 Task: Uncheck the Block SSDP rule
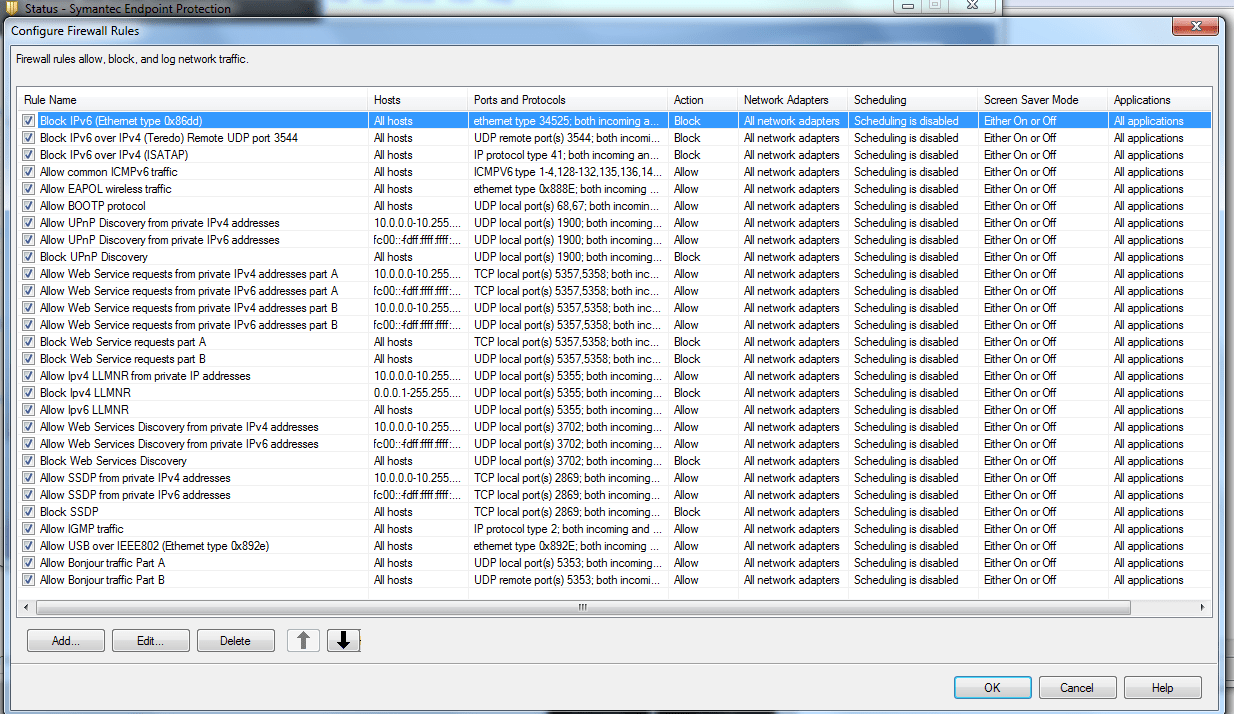point(27,511)
